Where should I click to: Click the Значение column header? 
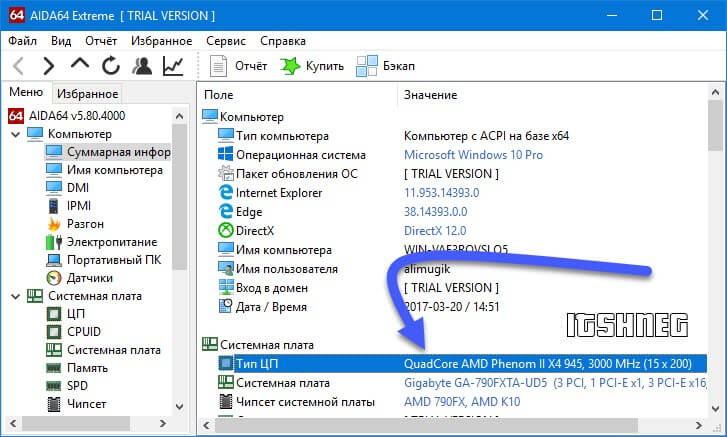(430, 94)
